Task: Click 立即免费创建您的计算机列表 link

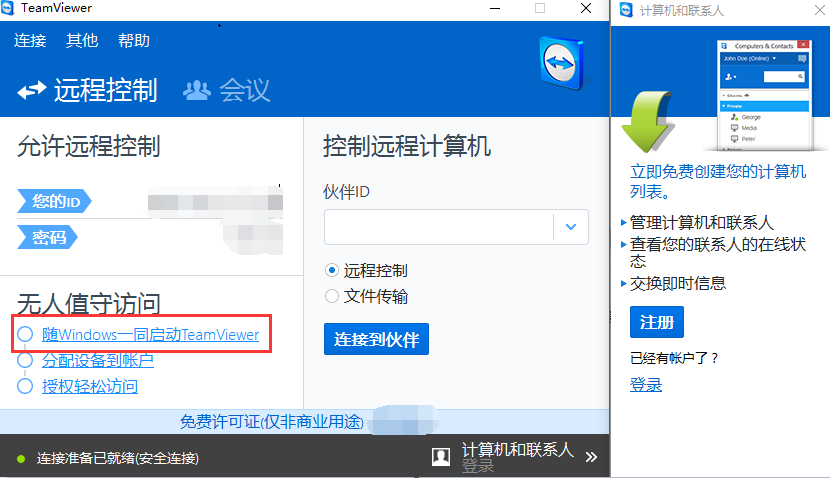Action: 718,181
